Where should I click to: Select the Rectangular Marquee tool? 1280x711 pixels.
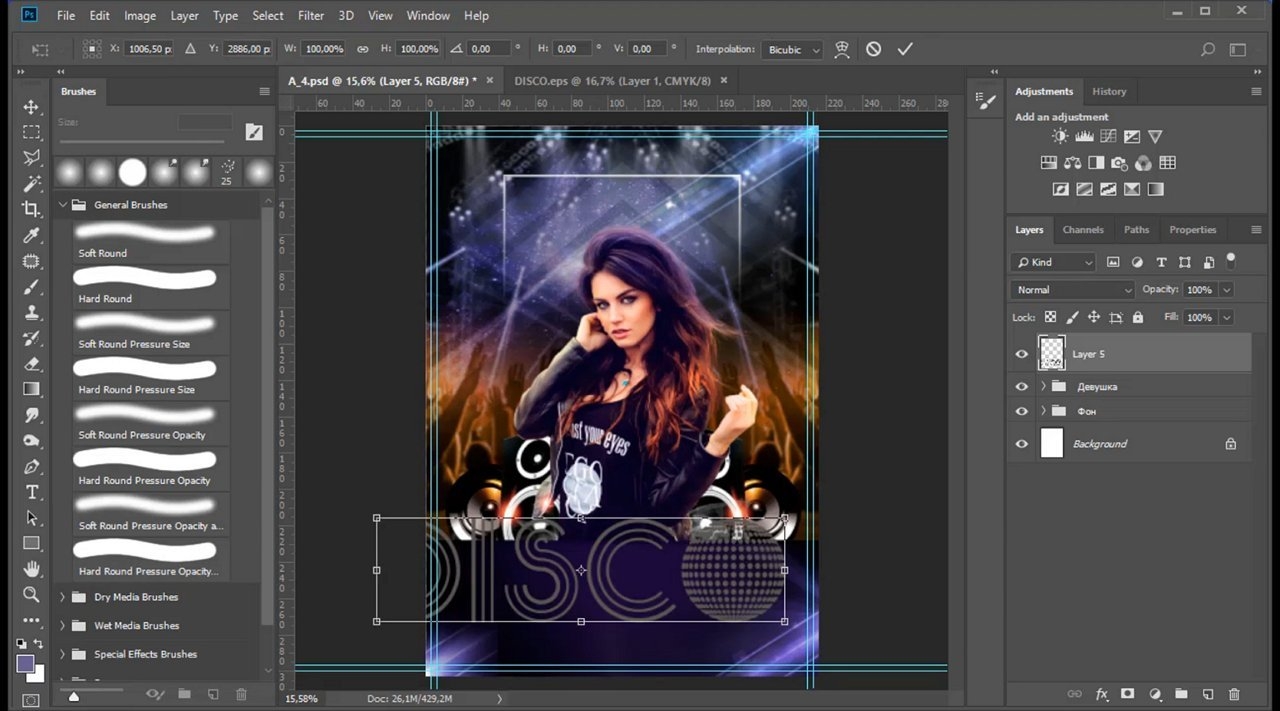pos(31,133)
